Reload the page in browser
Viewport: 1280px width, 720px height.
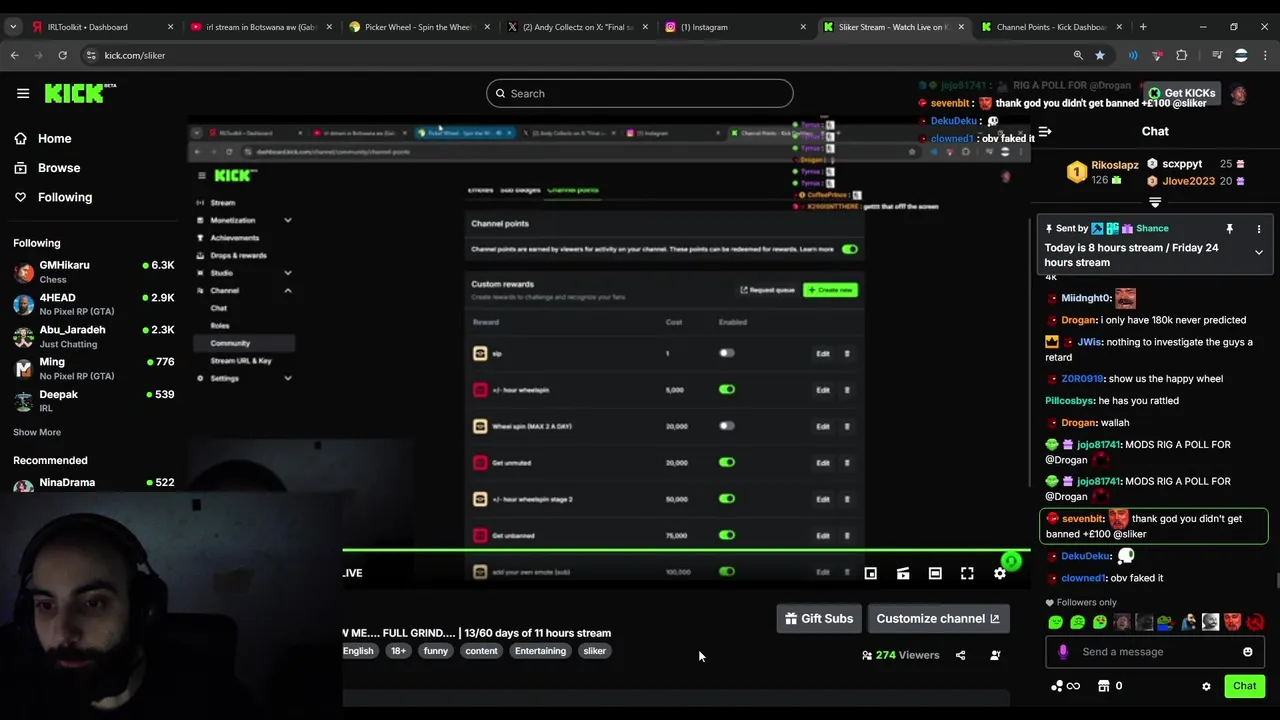[x=62, y=55]
